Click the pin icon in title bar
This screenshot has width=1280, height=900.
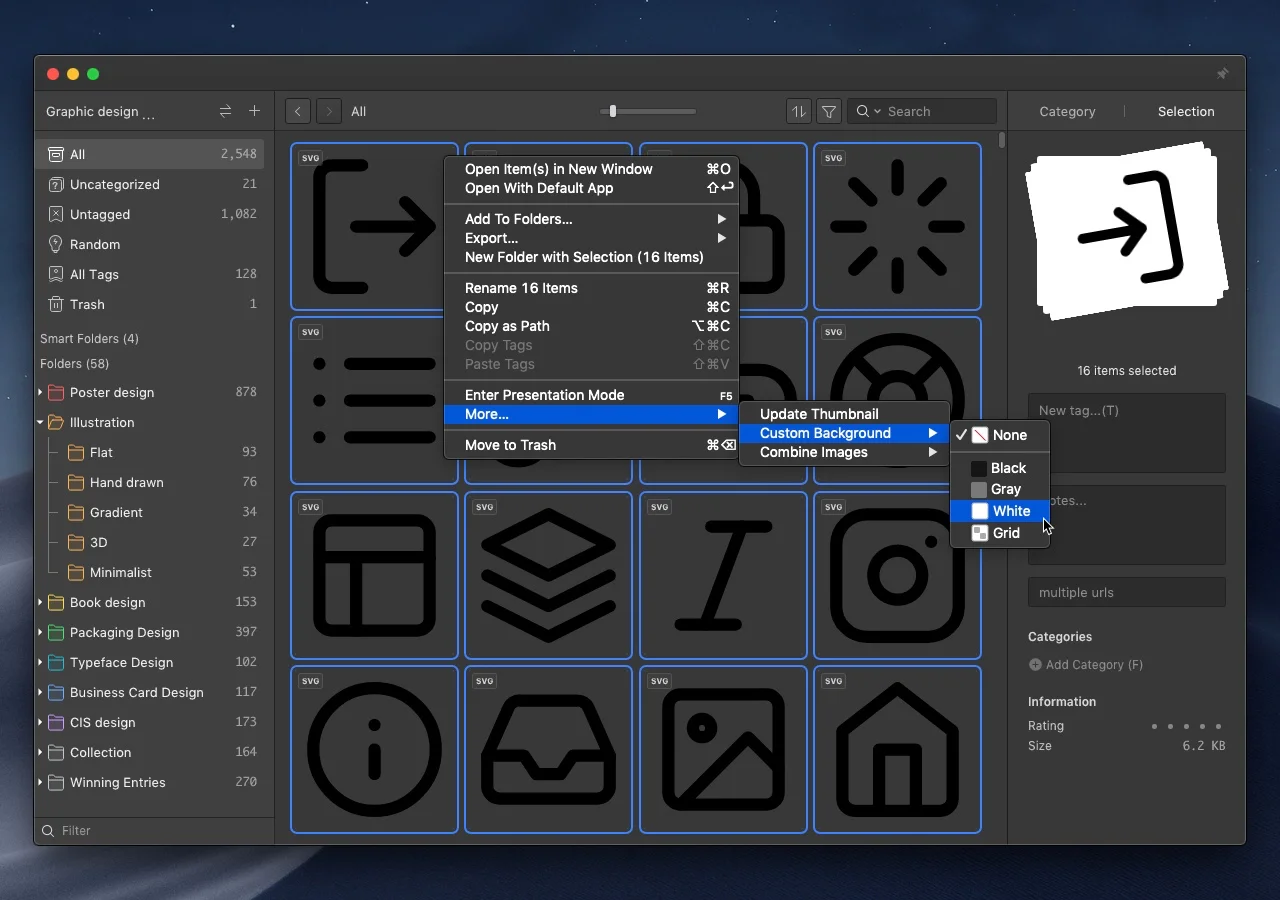[1222, 74]
